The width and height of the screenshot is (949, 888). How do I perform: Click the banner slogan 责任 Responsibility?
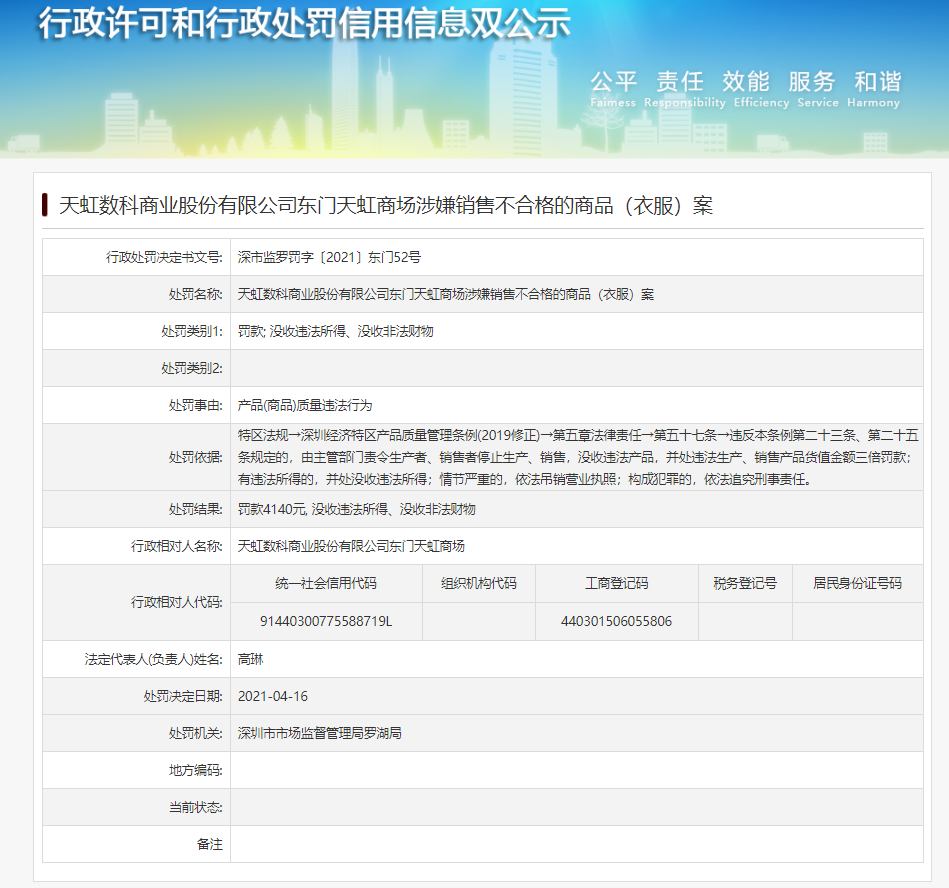tap(685, 89)
